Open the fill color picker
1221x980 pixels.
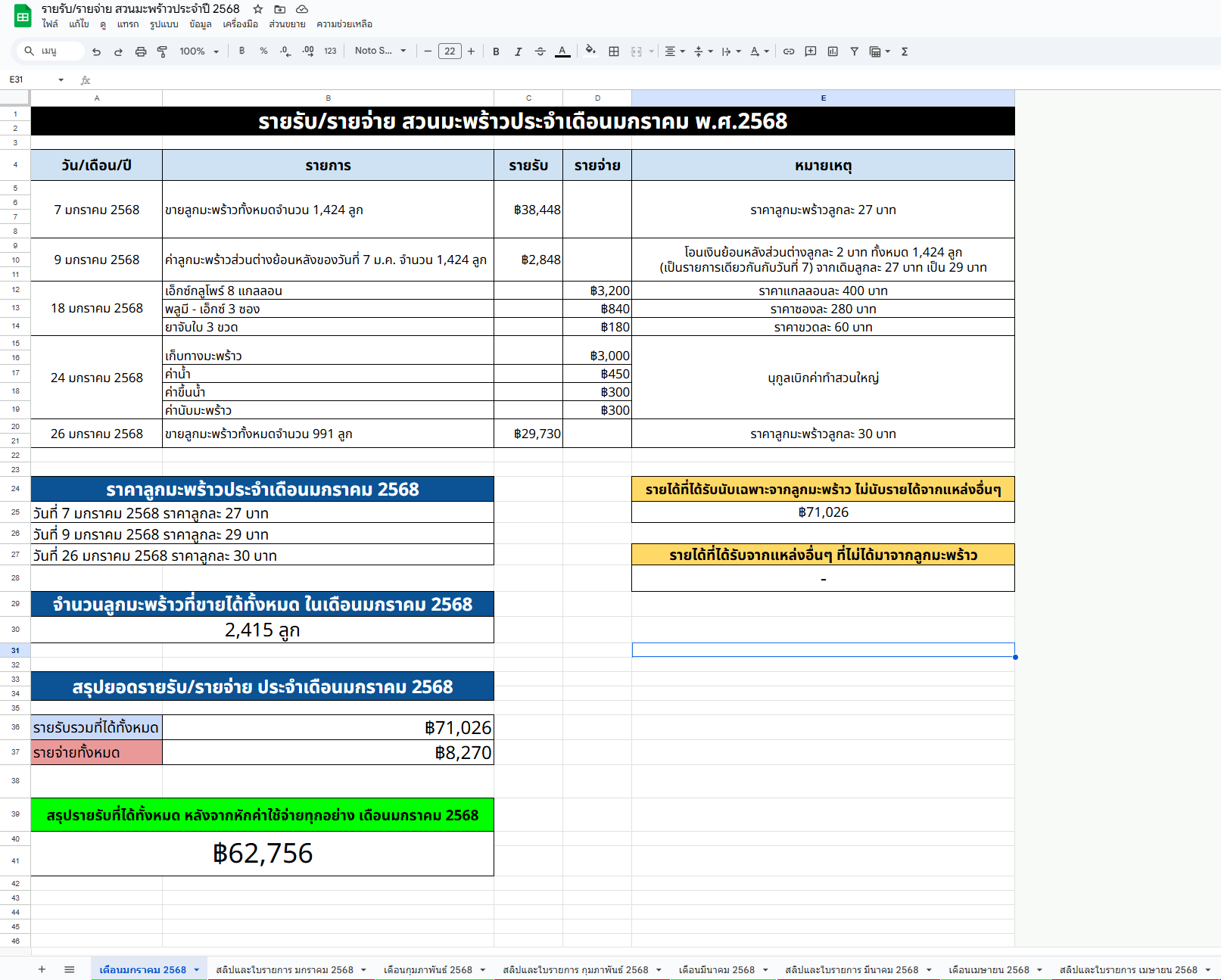(590, 51)
